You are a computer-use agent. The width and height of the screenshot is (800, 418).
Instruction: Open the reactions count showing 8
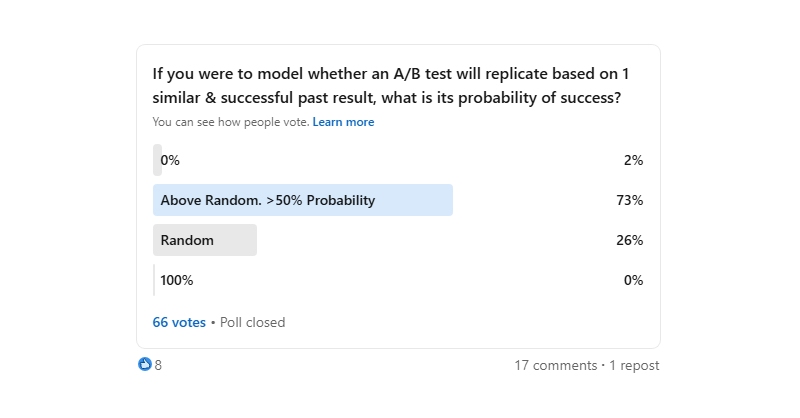click(158, 366)
